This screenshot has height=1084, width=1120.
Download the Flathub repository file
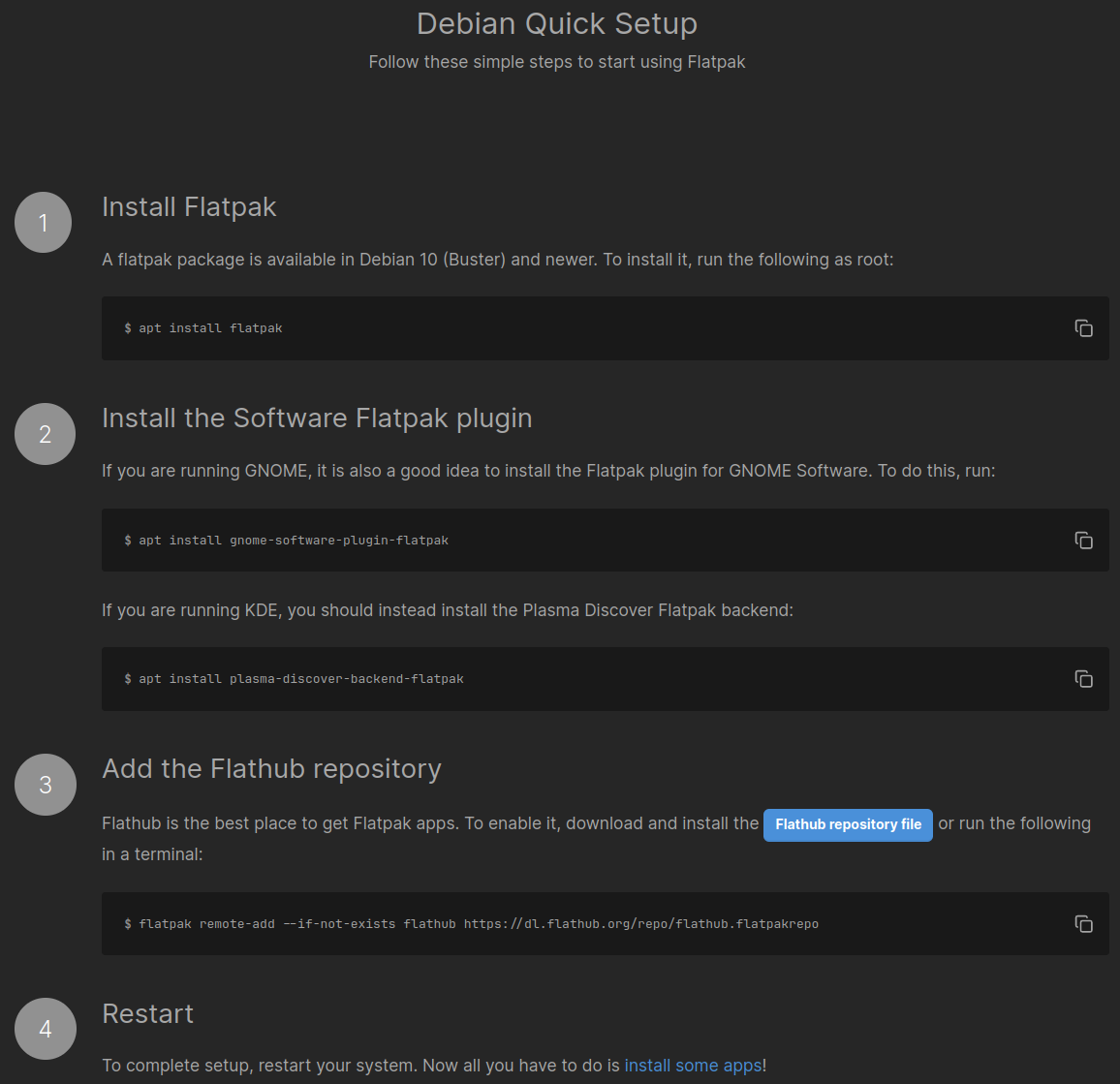point(848,824)
